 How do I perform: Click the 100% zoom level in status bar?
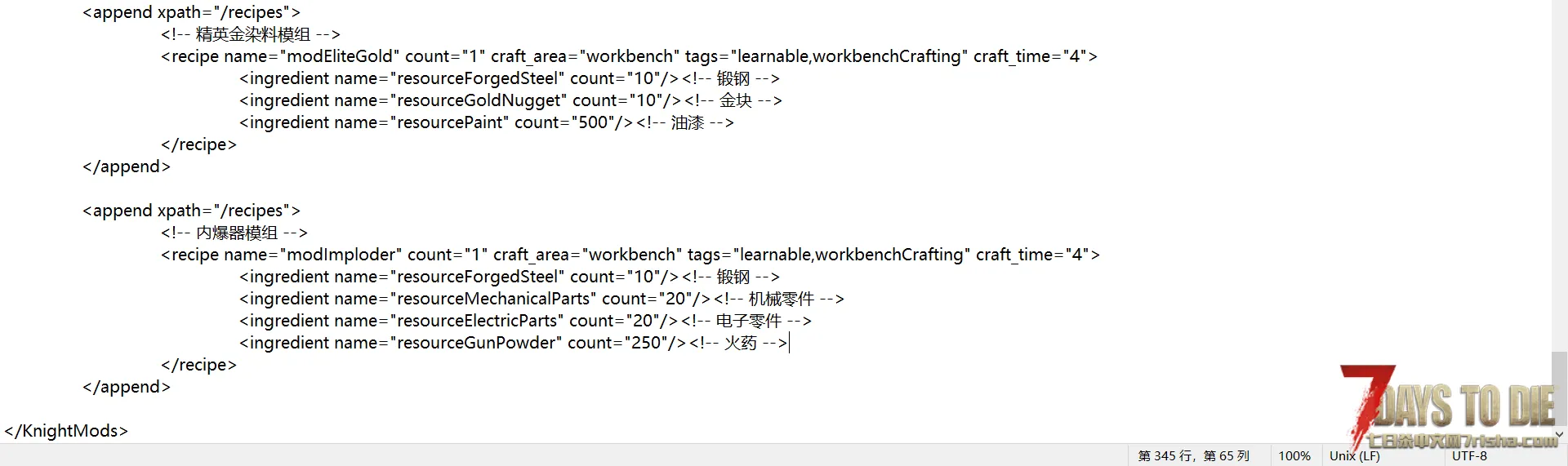pos(1294,455)
